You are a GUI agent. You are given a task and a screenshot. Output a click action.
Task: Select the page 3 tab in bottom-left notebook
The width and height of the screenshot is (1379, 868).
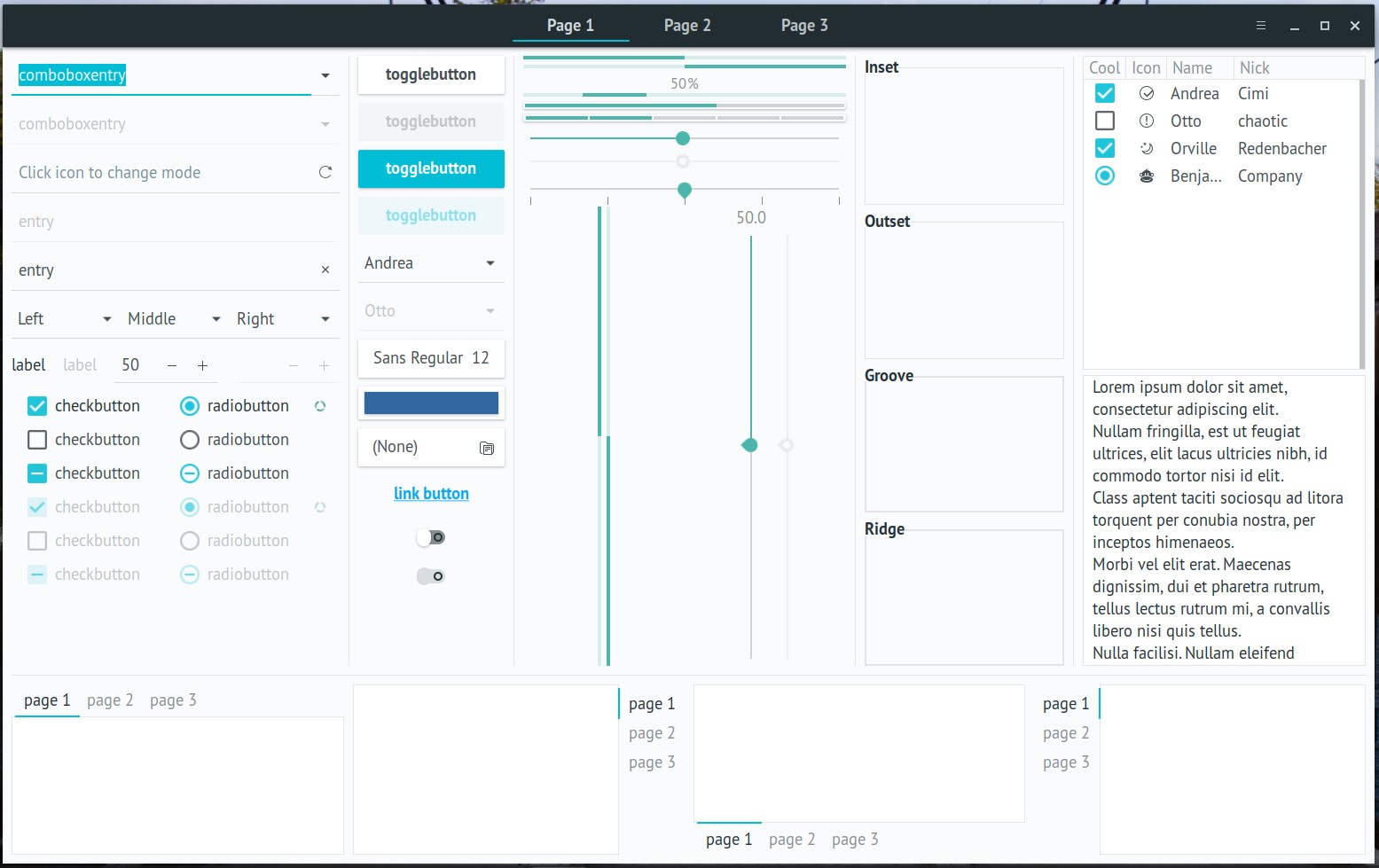(x=173, y=700)
